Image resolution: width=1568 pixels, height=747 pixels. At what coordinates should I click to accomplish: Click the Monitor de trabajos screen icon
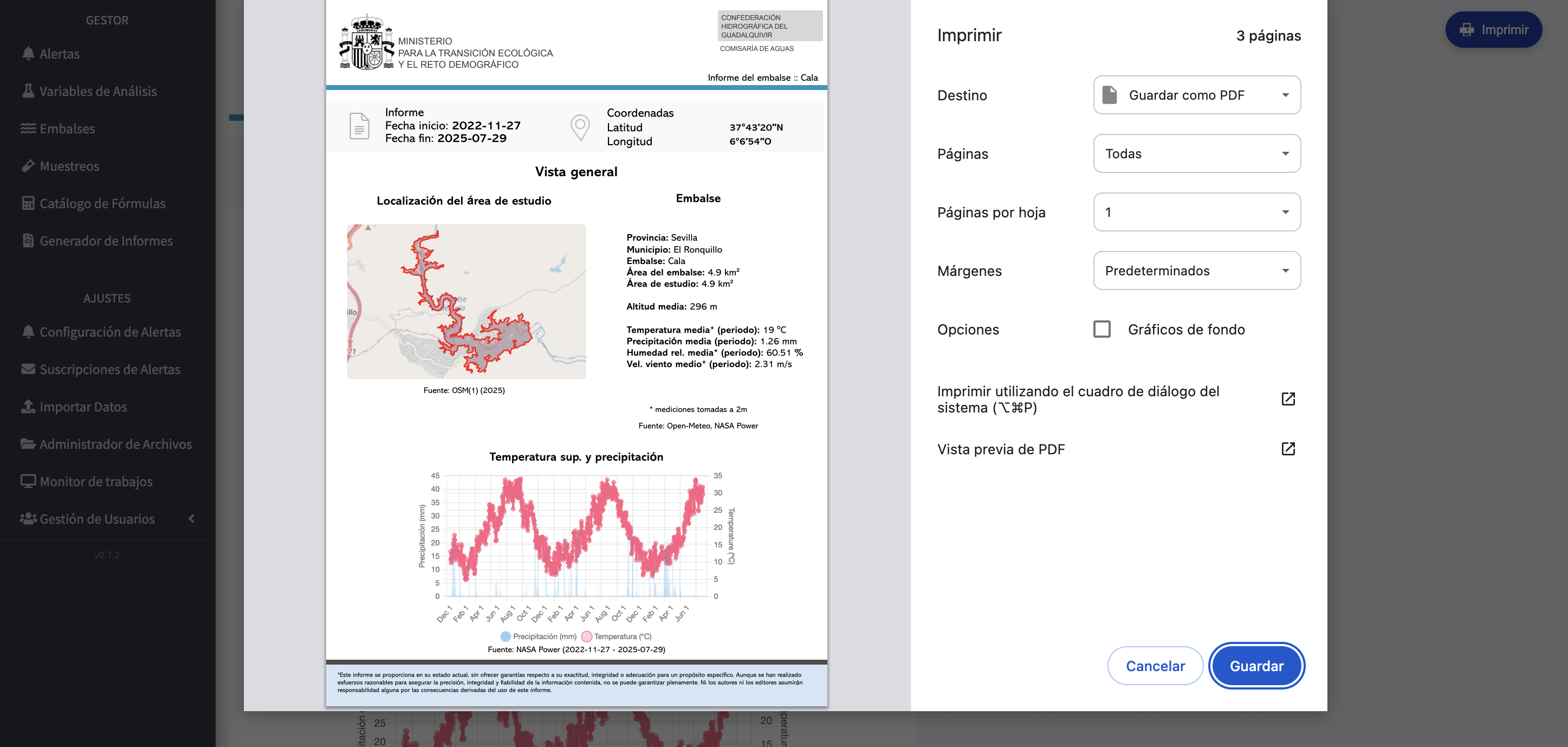[28, 481]
